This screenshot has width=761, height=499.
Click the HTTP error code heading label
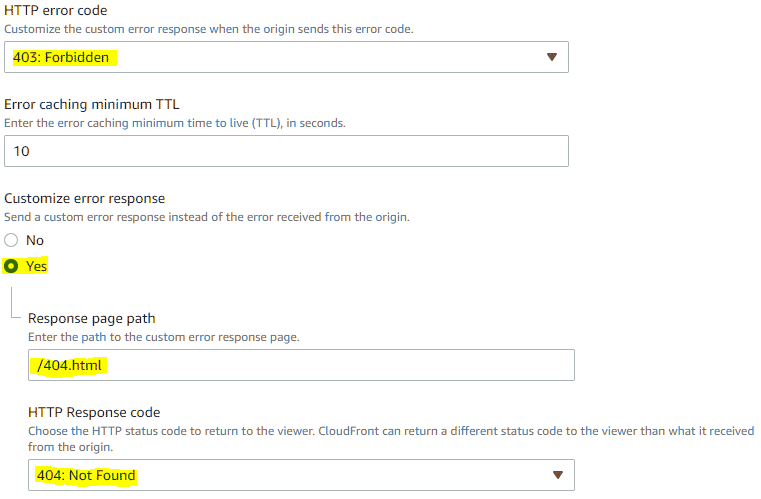click(56, 10)
